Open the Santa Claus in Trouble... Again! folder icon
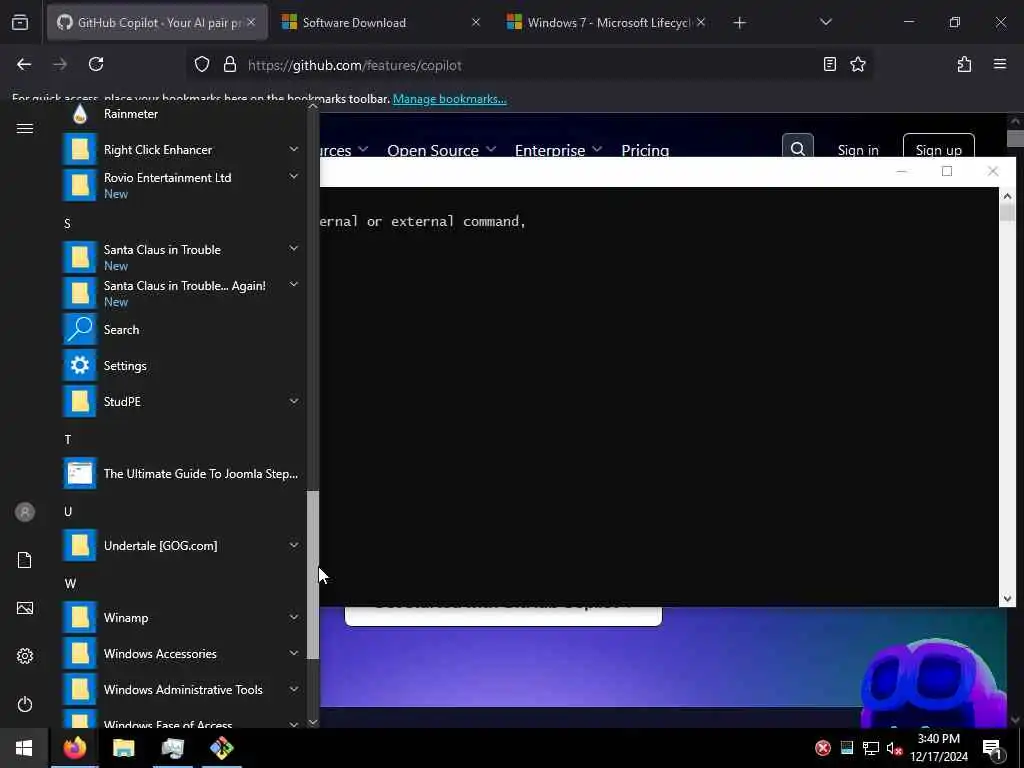 click(x=80, y=293)
